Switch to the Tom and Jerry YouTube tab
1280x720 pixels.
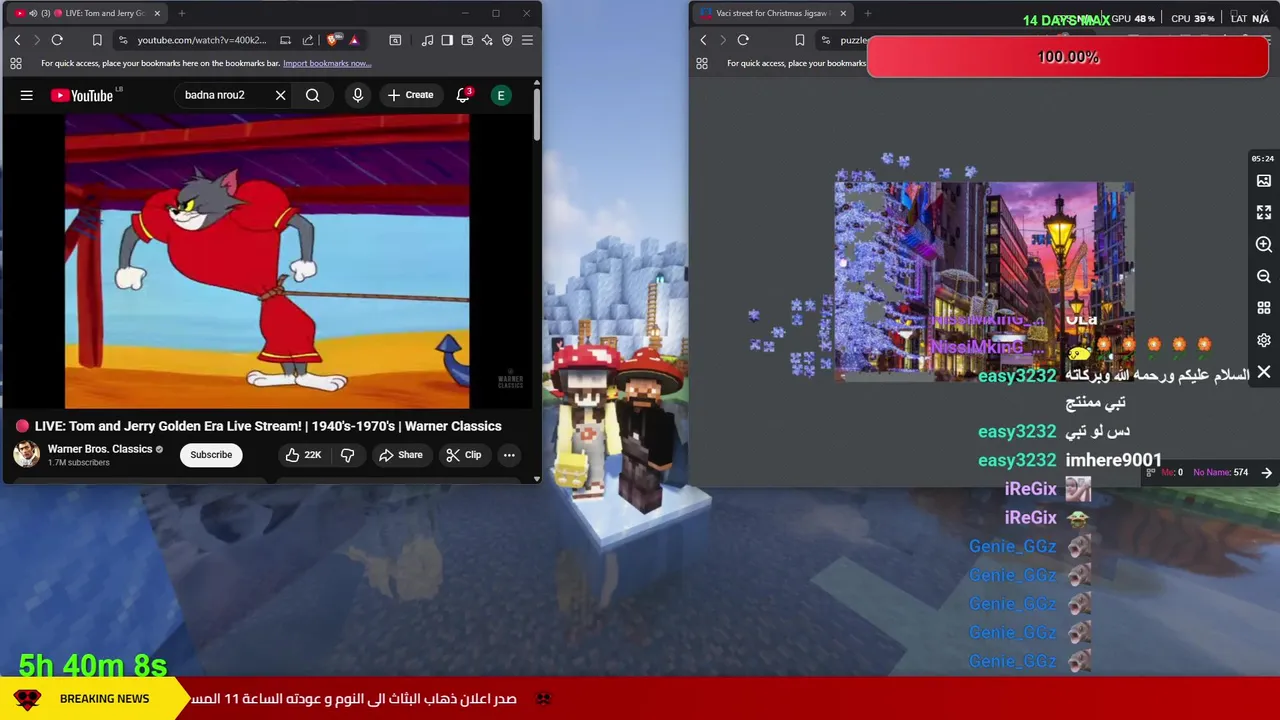pos(89,13)
